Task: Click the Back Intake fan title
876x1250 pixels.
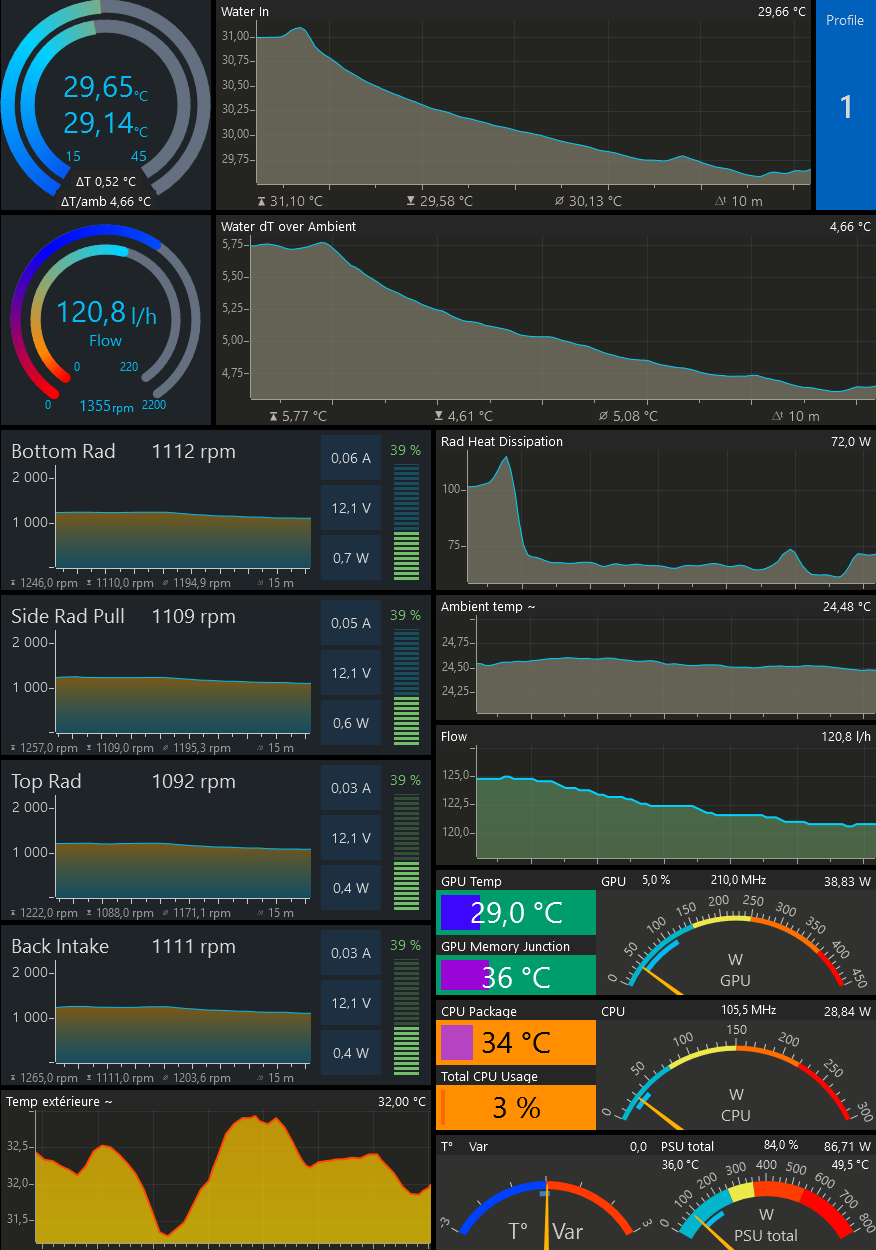Action: pyautogui.click(x=60, y=946)
